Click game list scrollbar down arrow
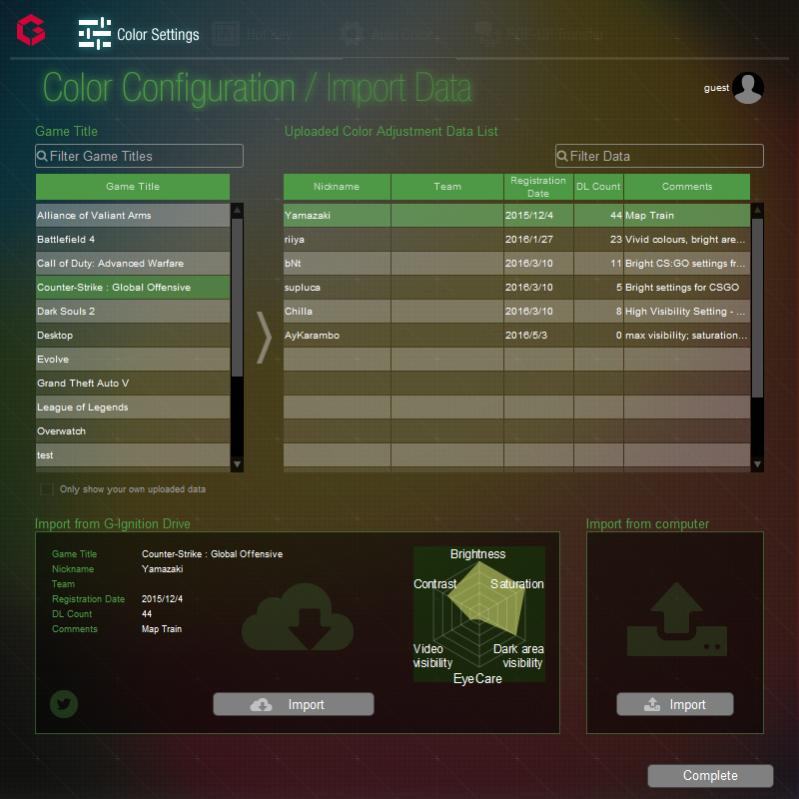799x799 pixels. click(237, 464)
